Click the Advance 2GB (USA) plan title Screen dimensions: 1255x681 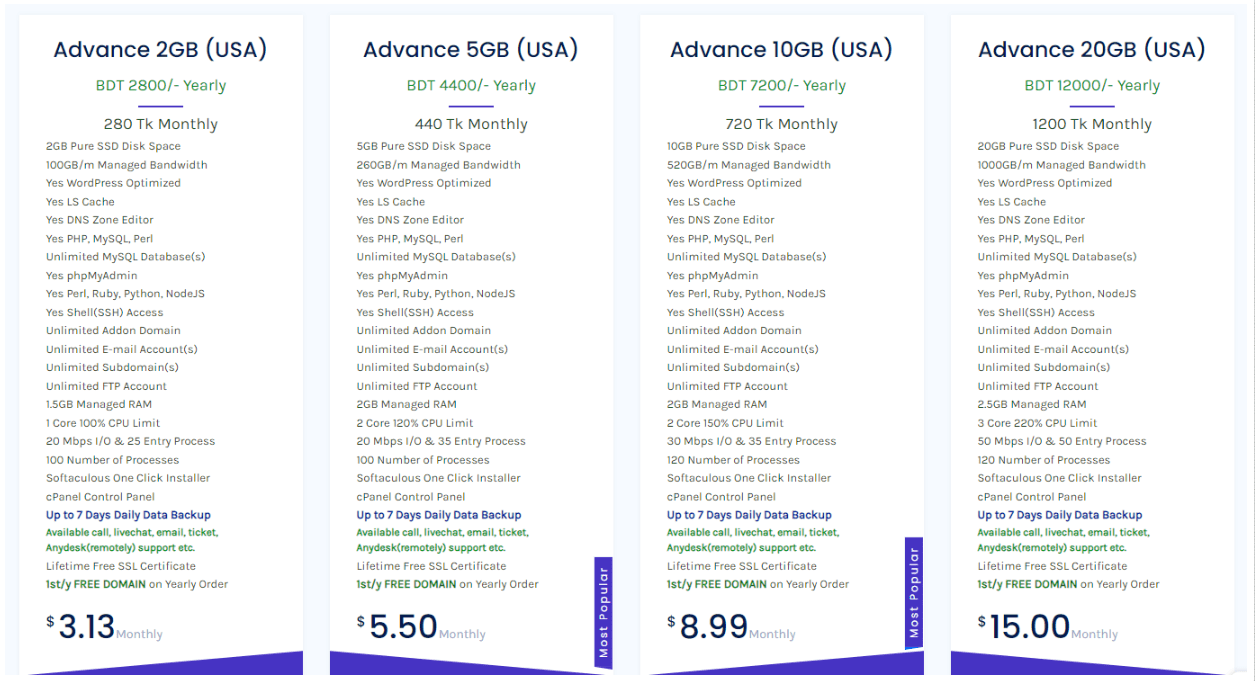160,50
